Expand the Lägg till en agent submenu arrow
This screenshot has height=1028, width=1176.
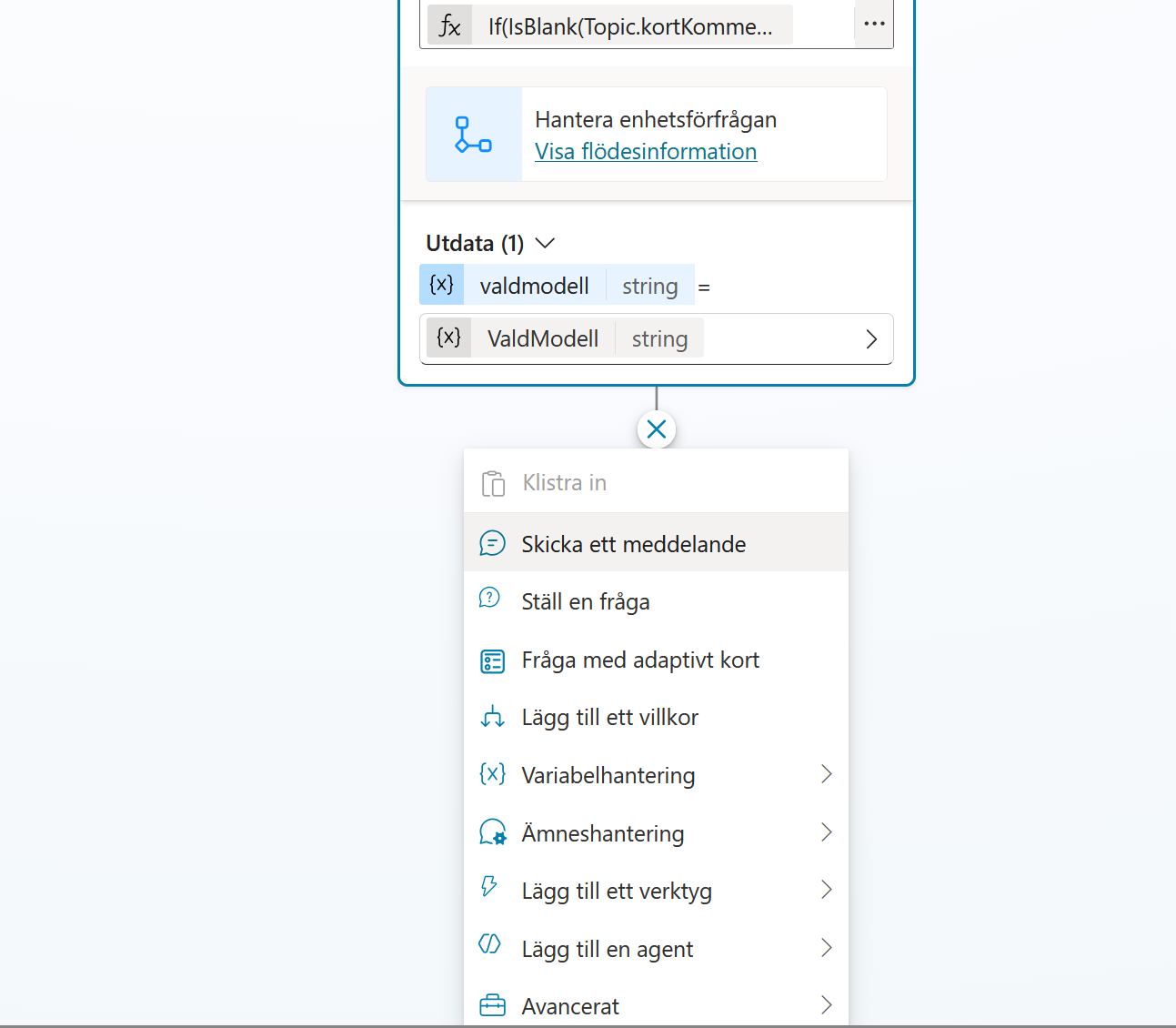(826, 948)
